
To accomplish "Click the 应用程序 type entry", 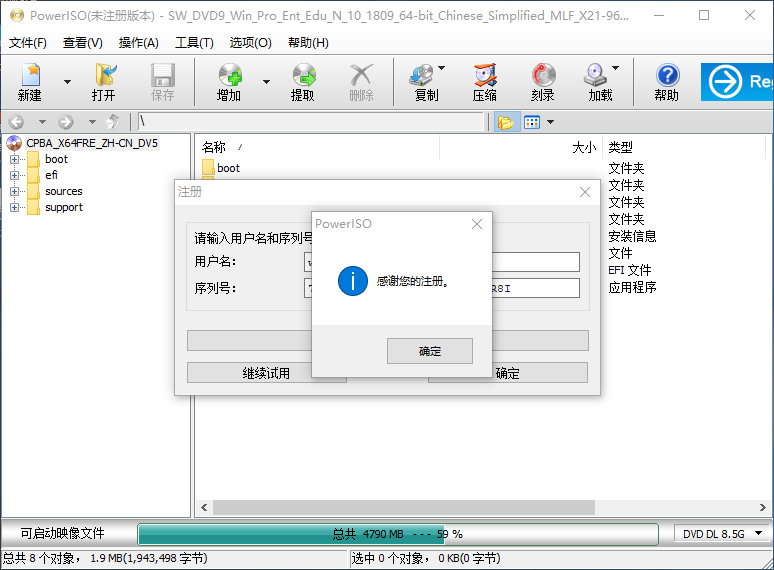I will 632,287.
